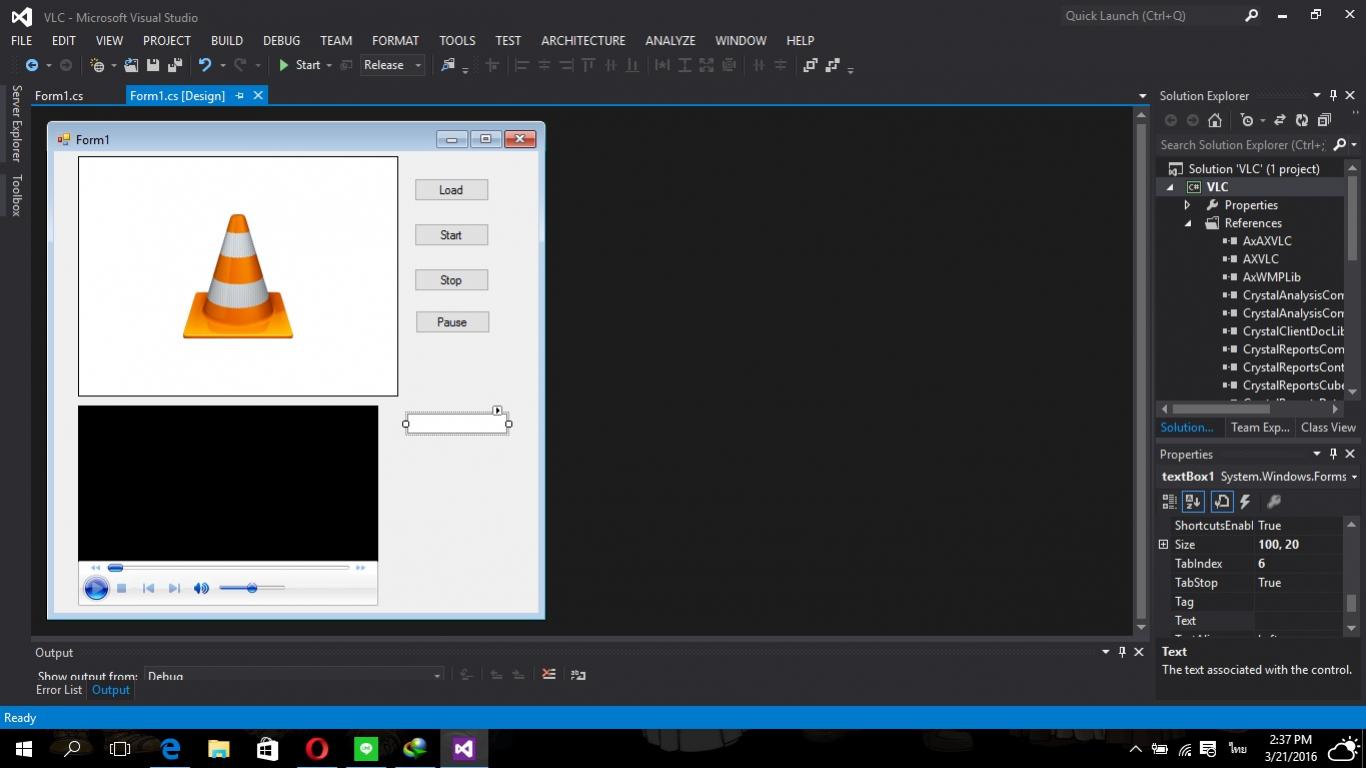Mute the media player via speaker icon
This screenshot has width=1366, height=768.
[x=201, y=588]
